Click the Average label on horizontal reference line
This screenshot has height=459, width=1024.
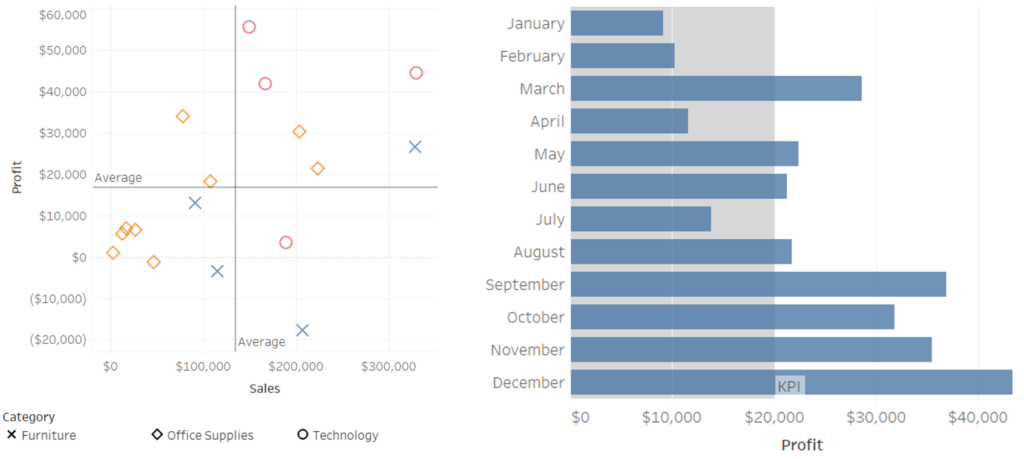[x=118, y=178]
